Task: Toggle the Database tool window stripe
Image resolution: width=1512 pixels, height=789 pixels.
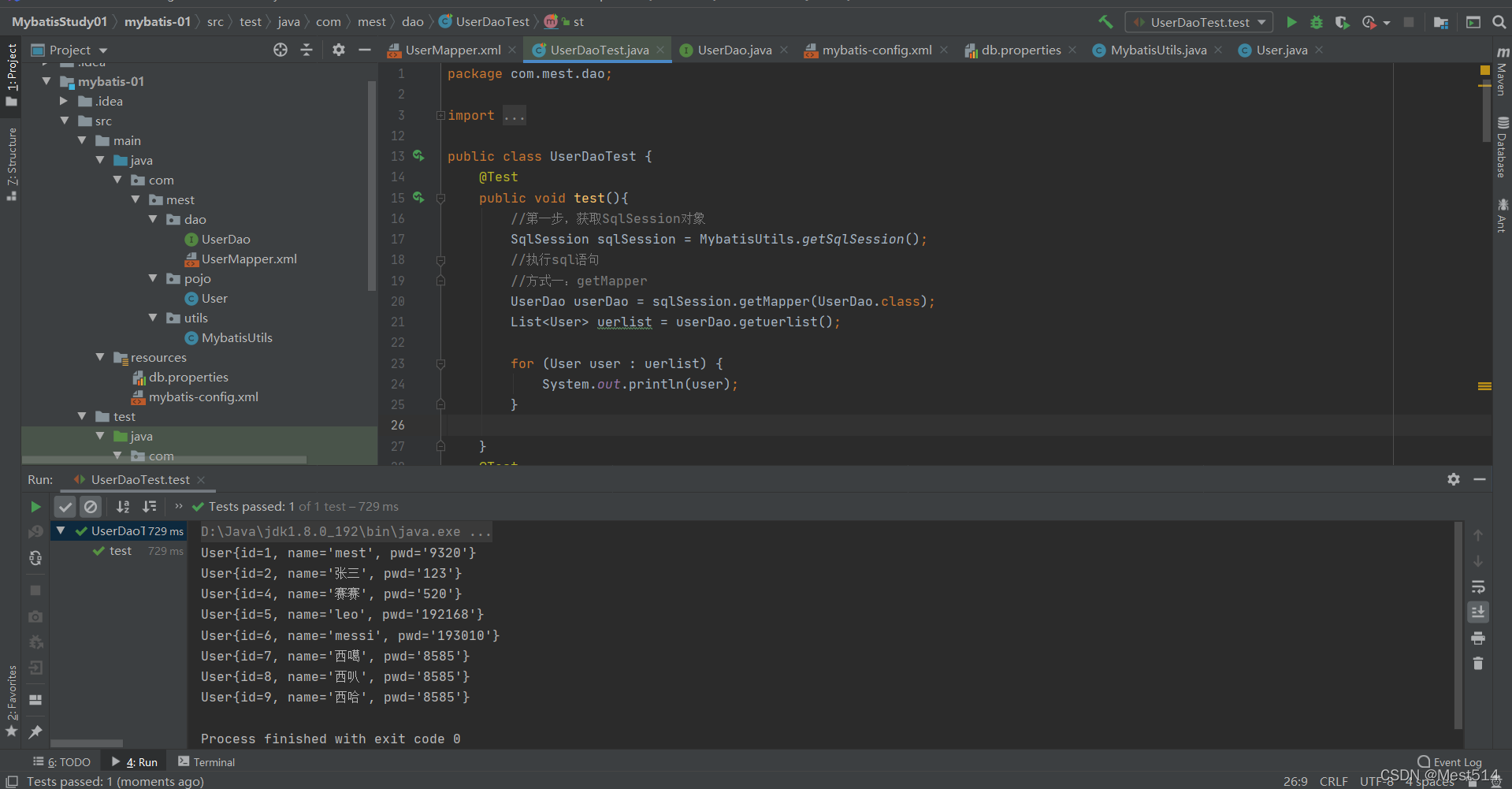Action: click(1503, 147)
